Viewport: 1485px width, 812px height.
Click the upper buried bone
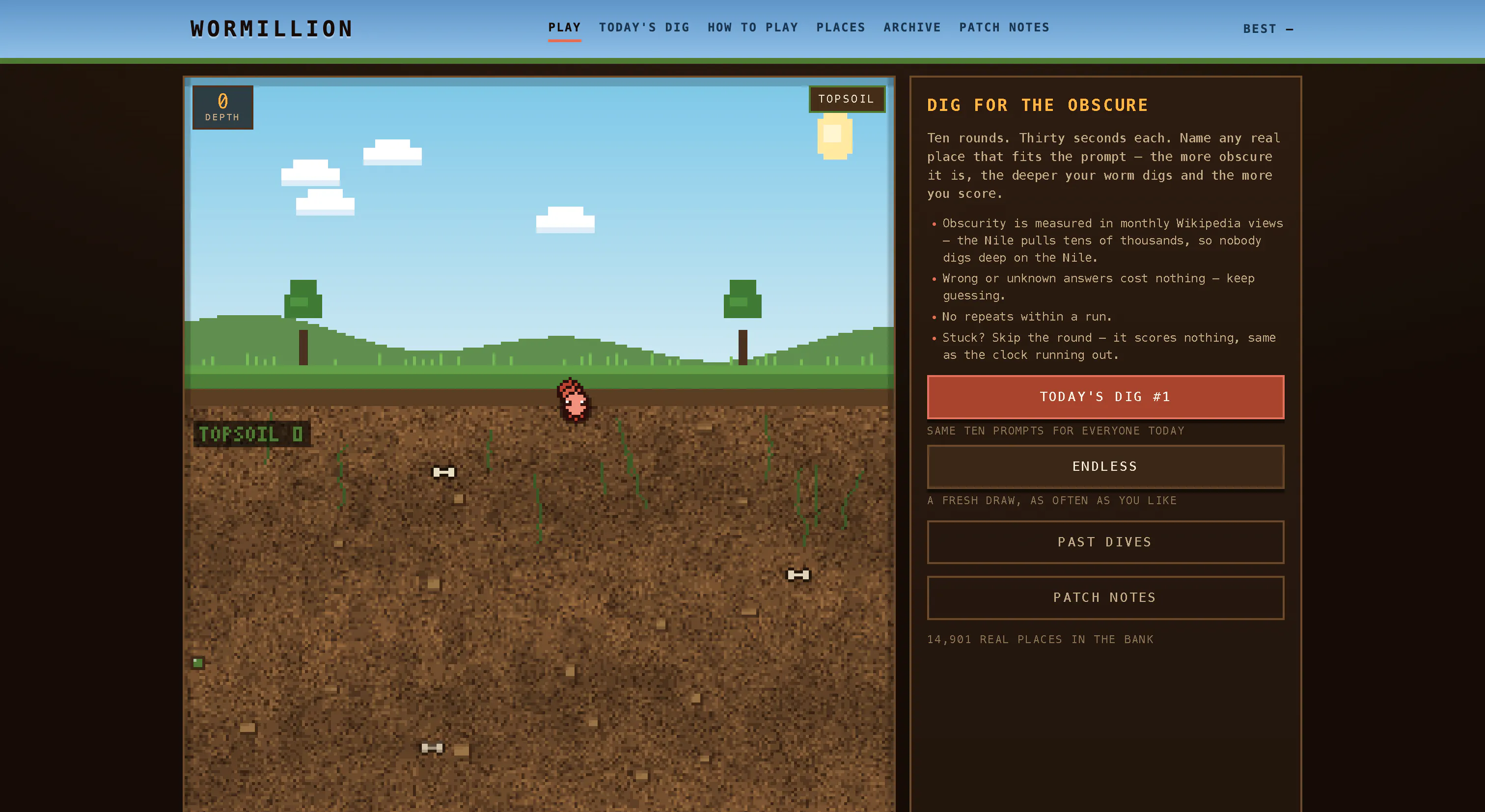444,472
